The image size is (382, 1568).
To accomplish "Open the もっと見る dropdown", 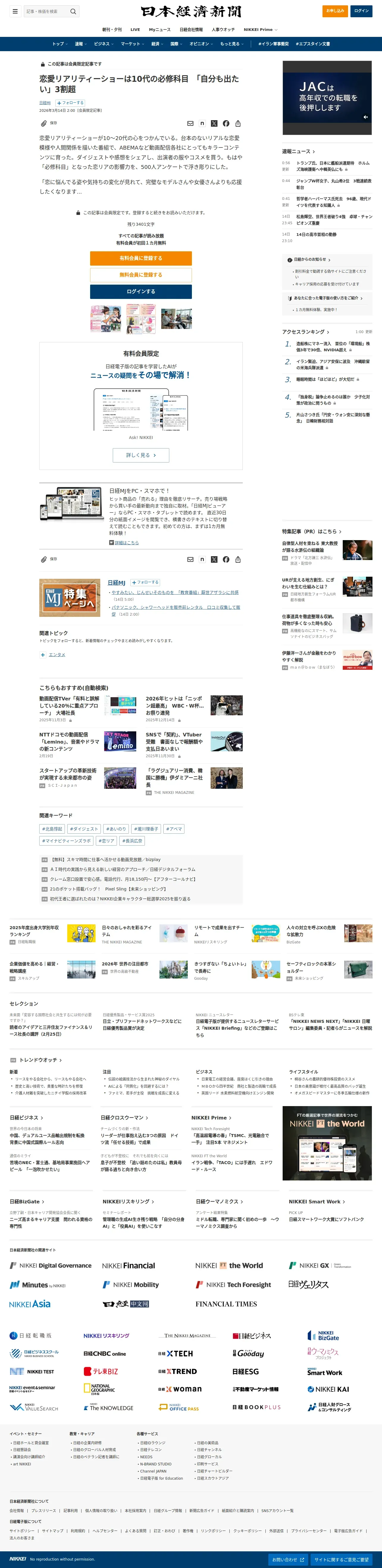I will (231, 44).
